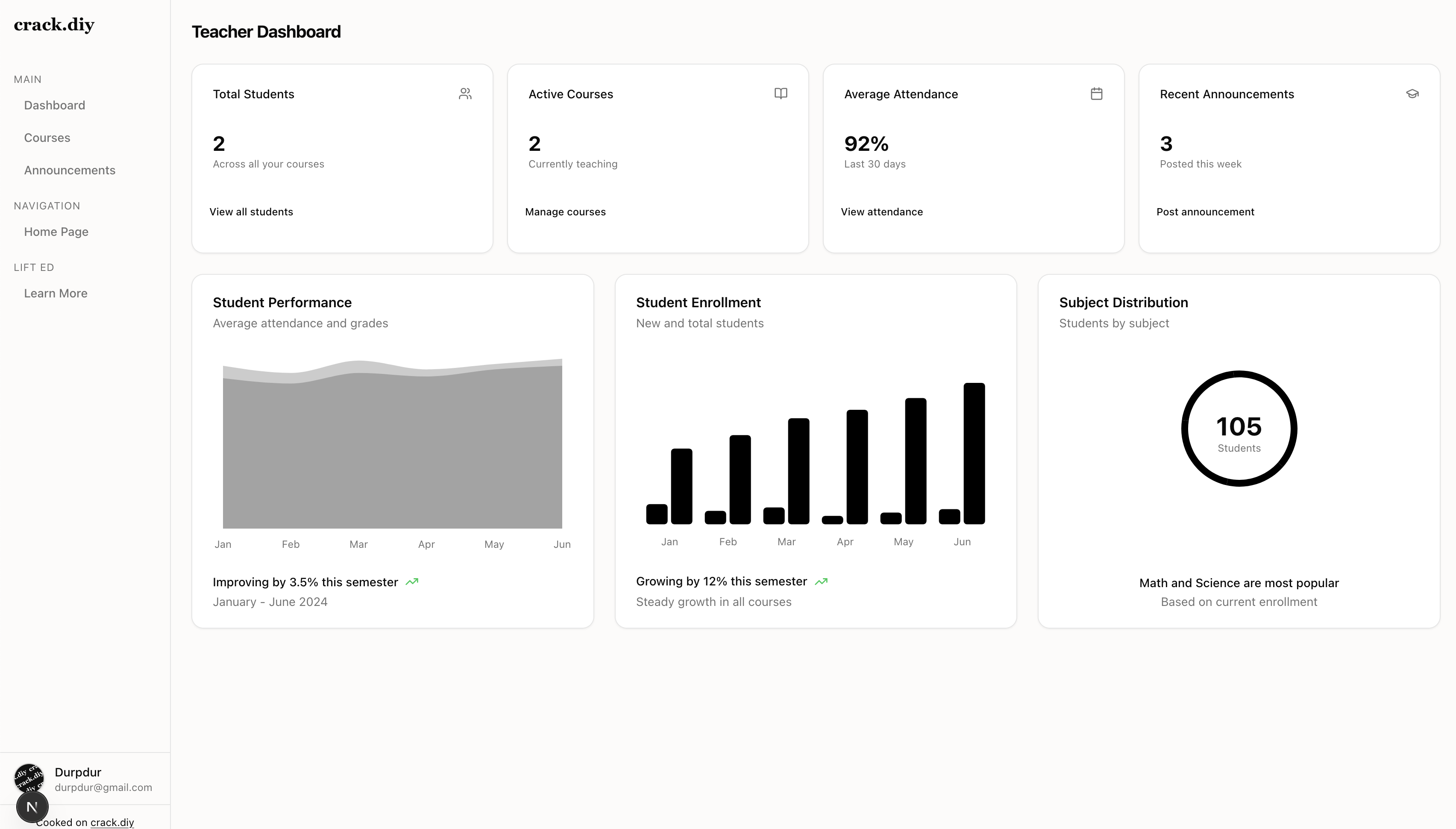
Task: Click green trend arrow beside Improving by 3.5%
Action: [x=412, y=582]
